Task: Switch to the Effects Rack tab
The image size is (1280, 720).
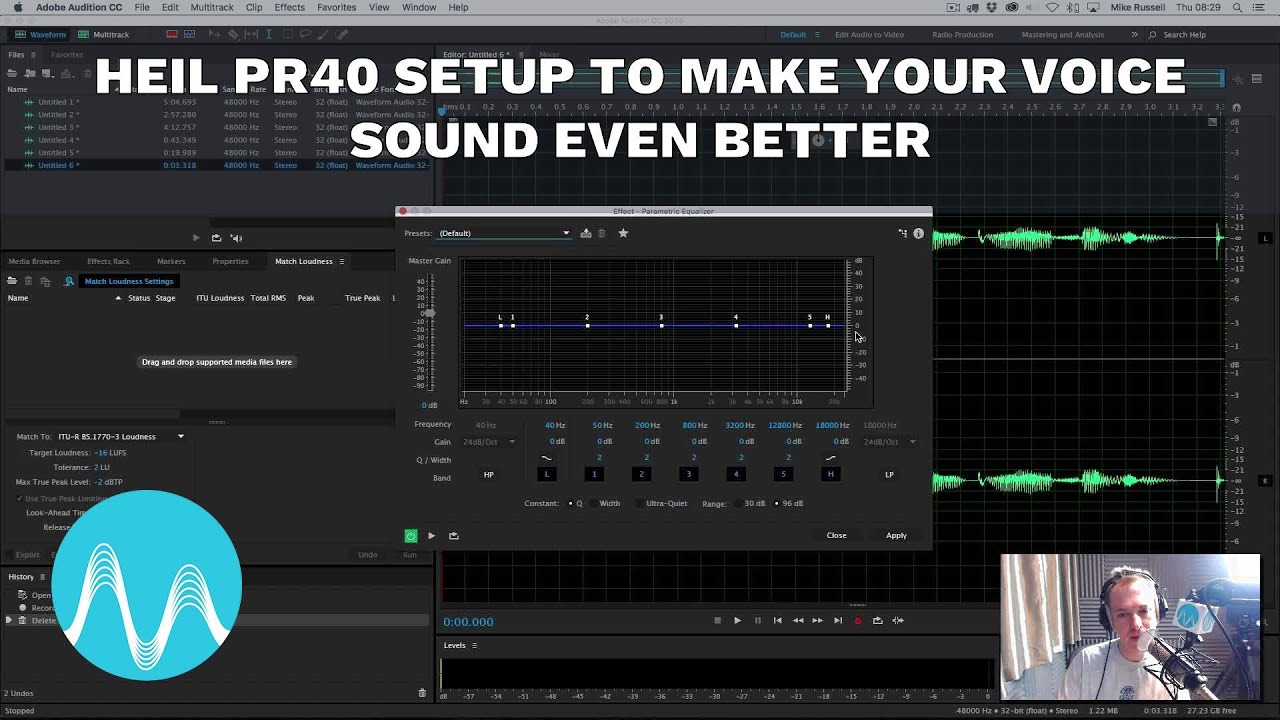Action: 108,262
